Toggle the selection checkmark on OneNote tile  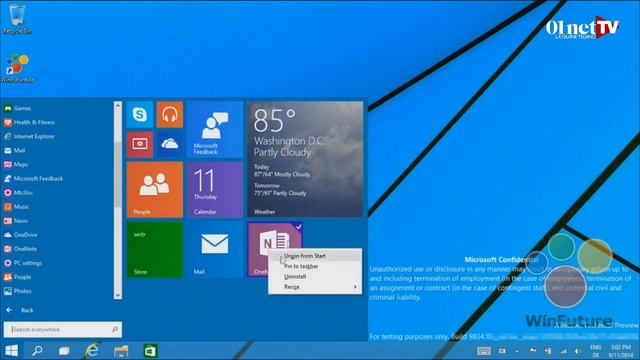[299, 227]
